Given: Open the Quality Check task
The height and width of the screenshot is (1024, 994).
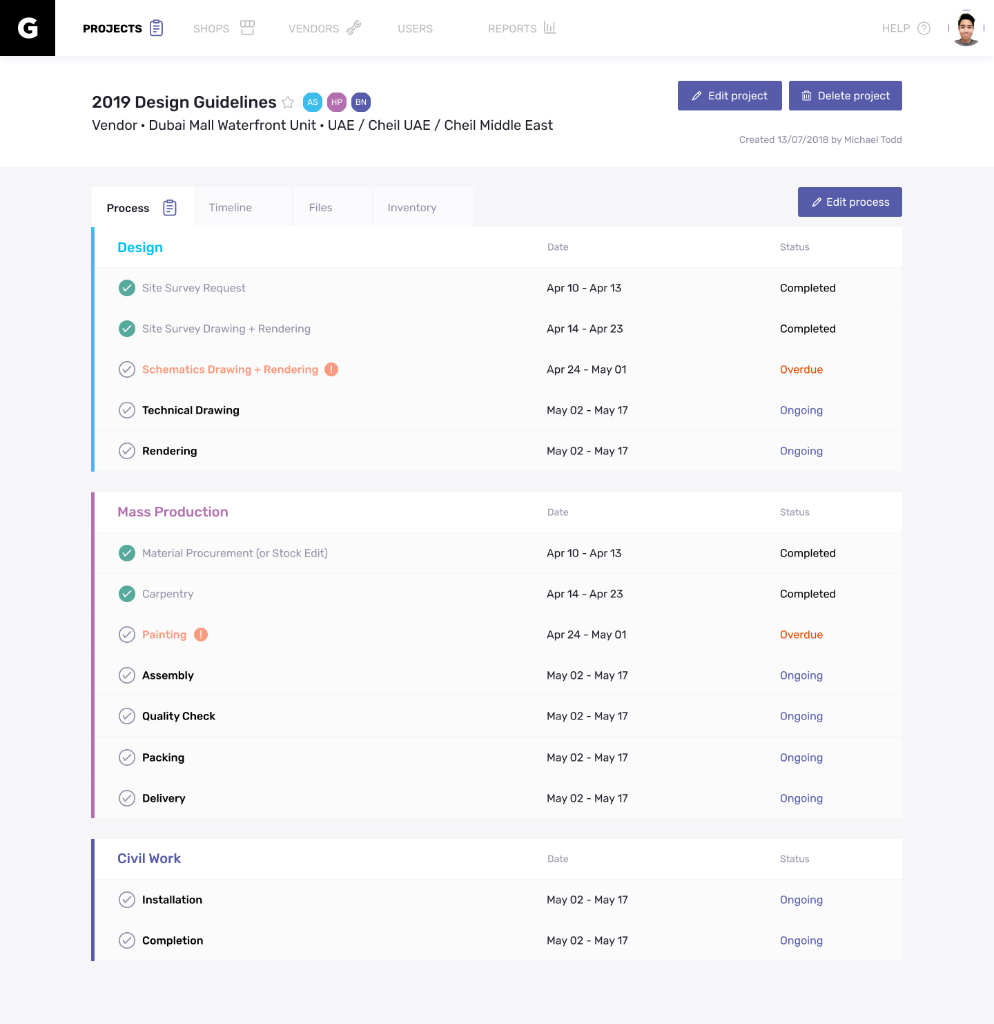Looking at the screenshot, I should [x=178, y=716].
